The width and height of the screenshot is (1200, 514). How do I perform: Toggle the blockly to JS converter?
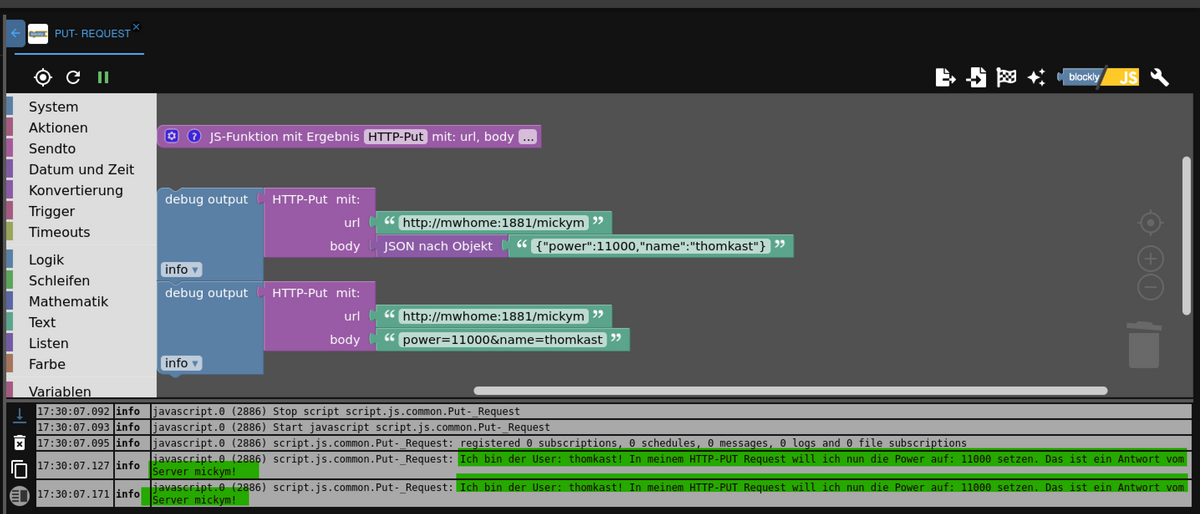point(1099,77)
